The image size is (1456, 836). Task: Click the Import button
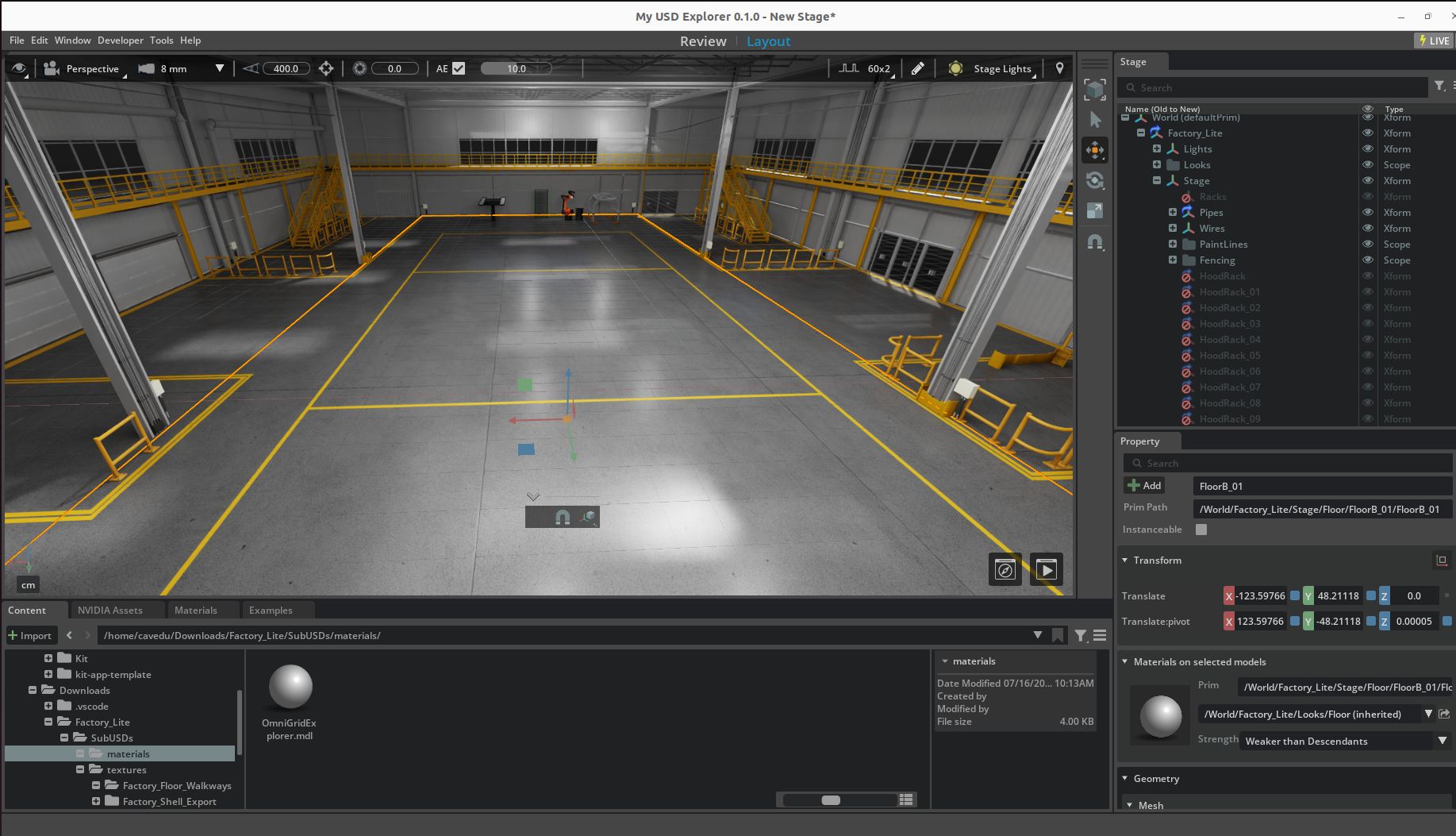coord(30,635)
